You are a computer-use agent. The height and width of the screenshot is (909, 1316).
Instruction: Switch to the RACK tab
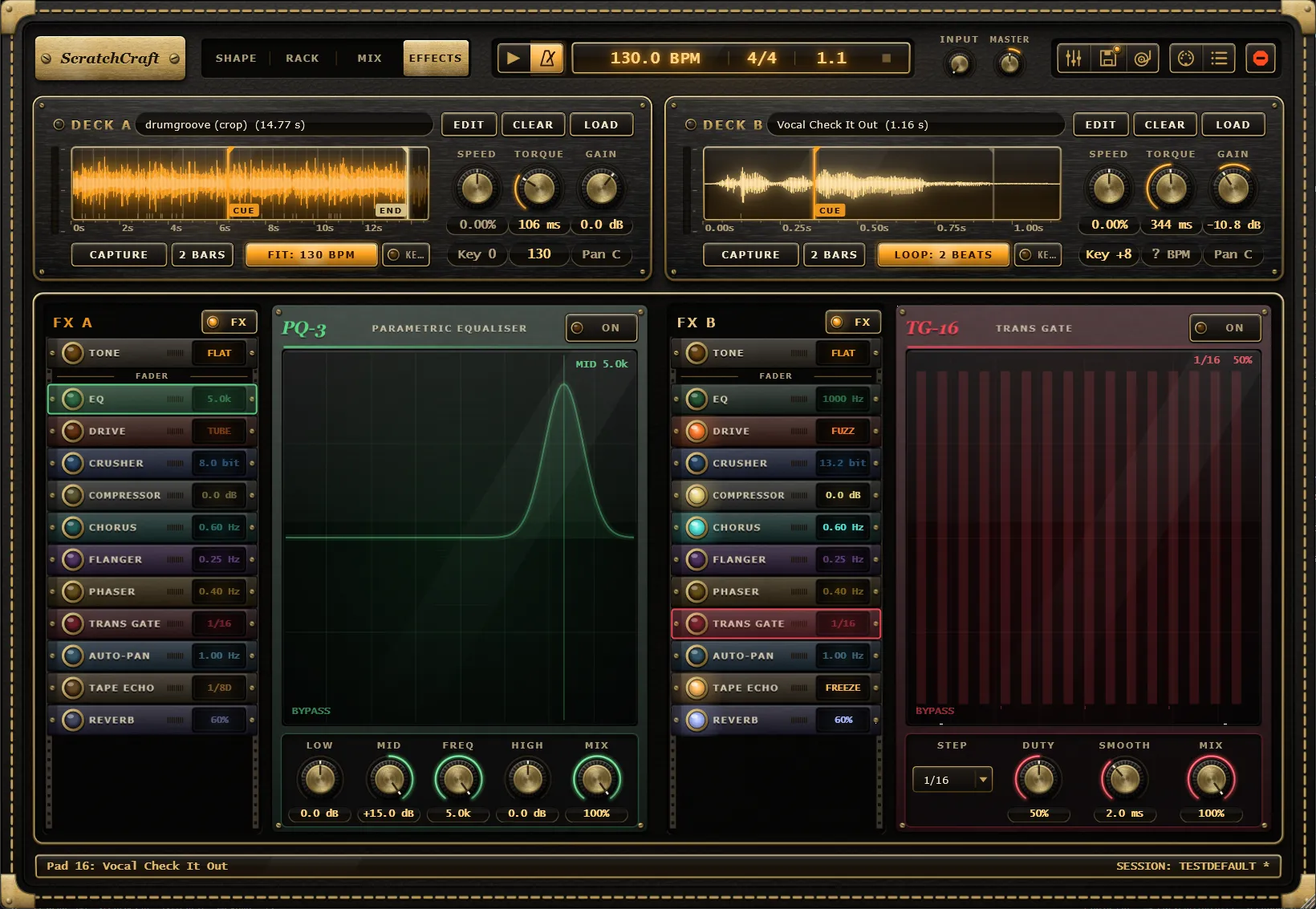tap(303, 58)
